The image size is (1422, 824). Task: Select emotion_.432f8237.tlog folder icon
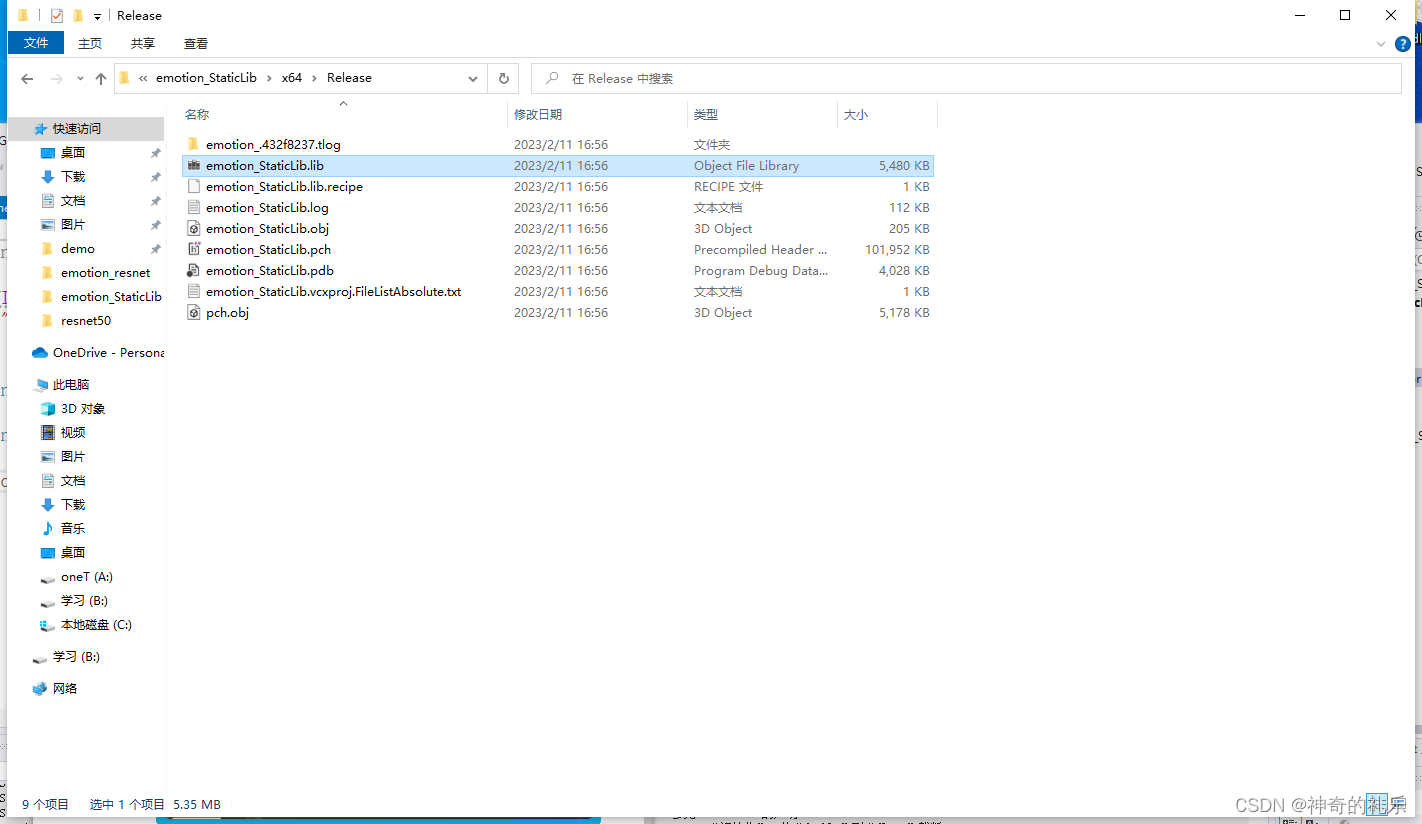pos(194,144)
